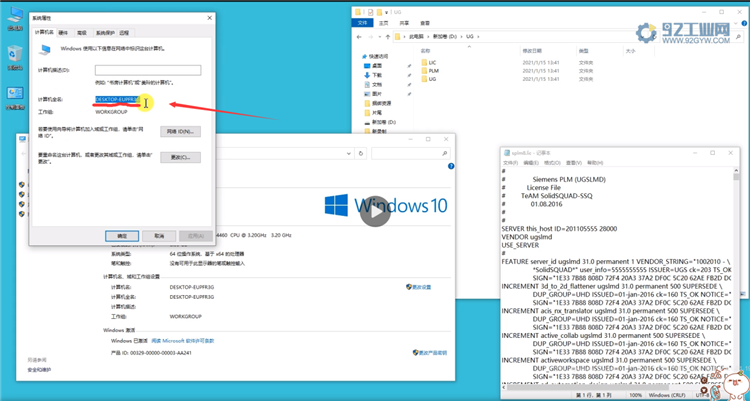Sort by the 修改日期 column header
This screenshot has height=401, width=750.
[x=532, y=51]
